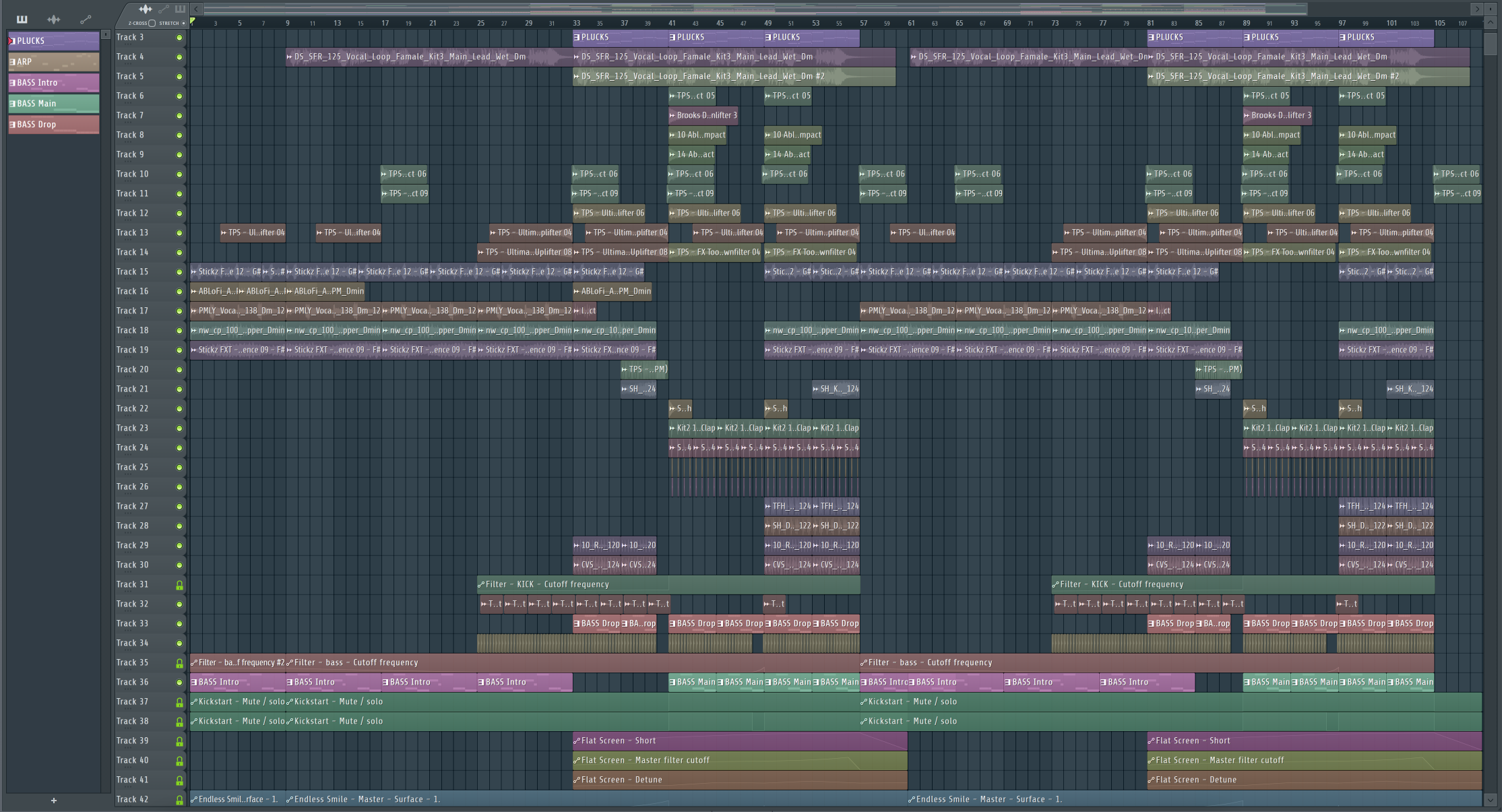
Task: Open picker options button beside PLUCKS
Action: pyautogui.click(x=105, y=34)
